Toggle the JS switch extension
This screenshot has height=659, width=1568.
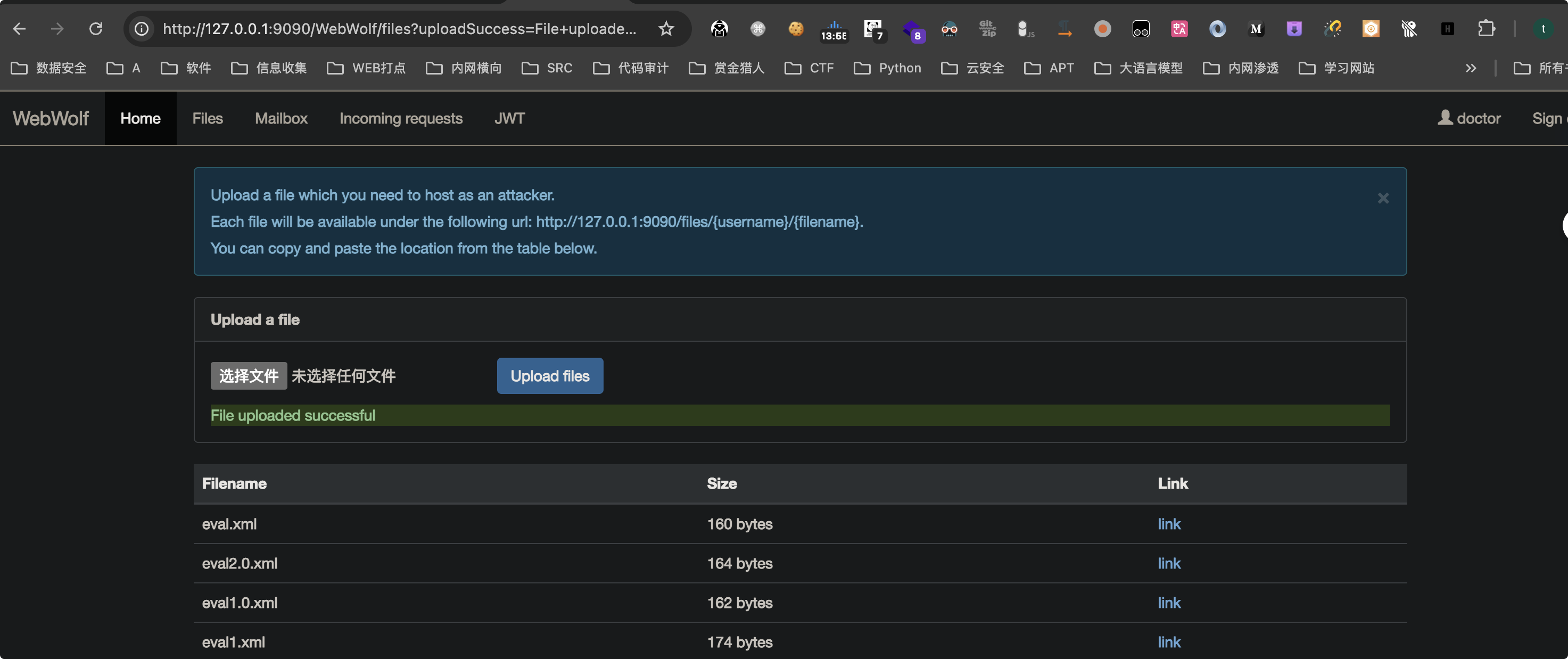pyautogui.click(x=1026, y=29)
